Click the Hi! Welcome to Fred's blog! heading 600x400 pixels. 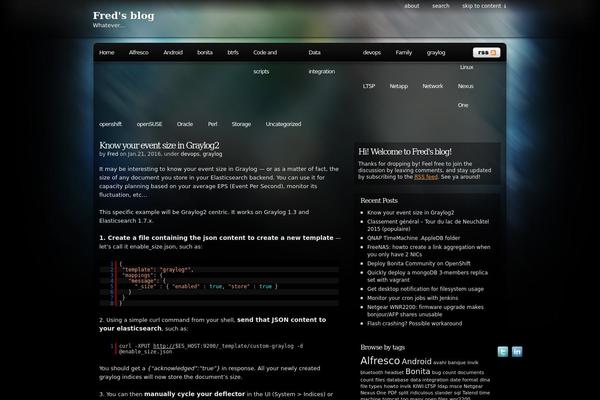[x=405, y=152]
